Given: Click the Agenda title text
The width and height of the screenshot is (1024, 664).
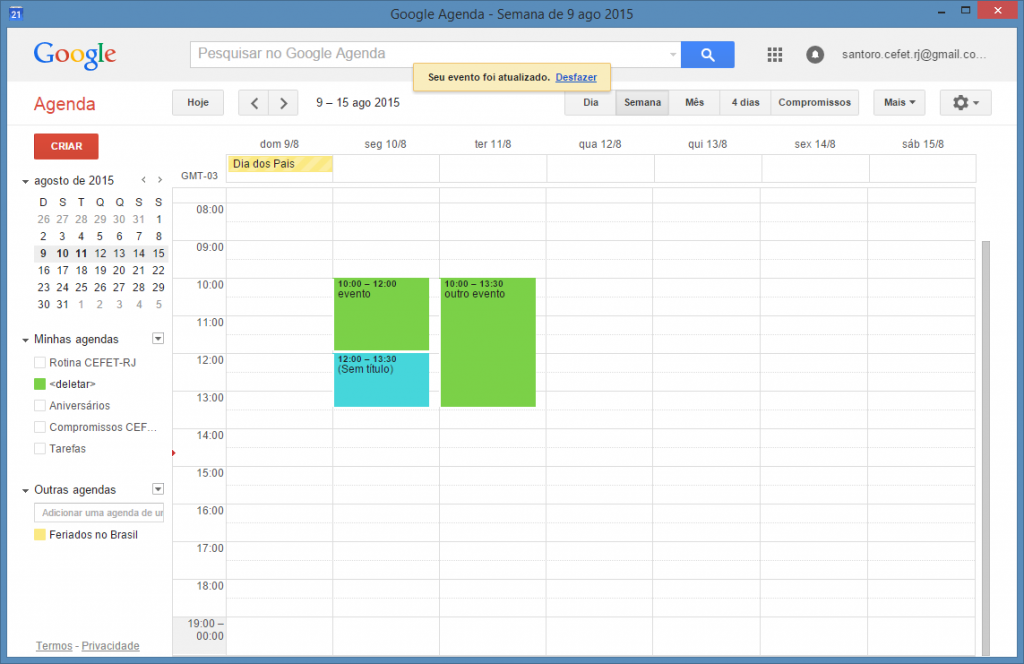Looking at the screenshot, I should pos(65,104).
